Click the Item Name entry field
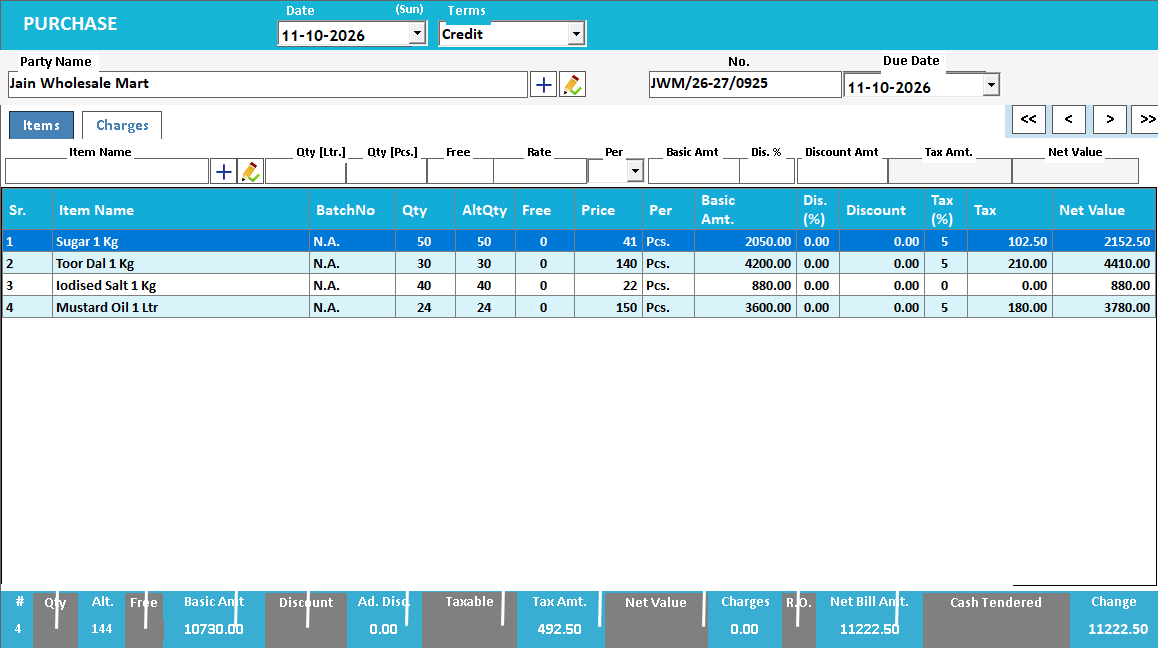The width and height of the screenshot is (1158, 648). [x=107, y=171]
